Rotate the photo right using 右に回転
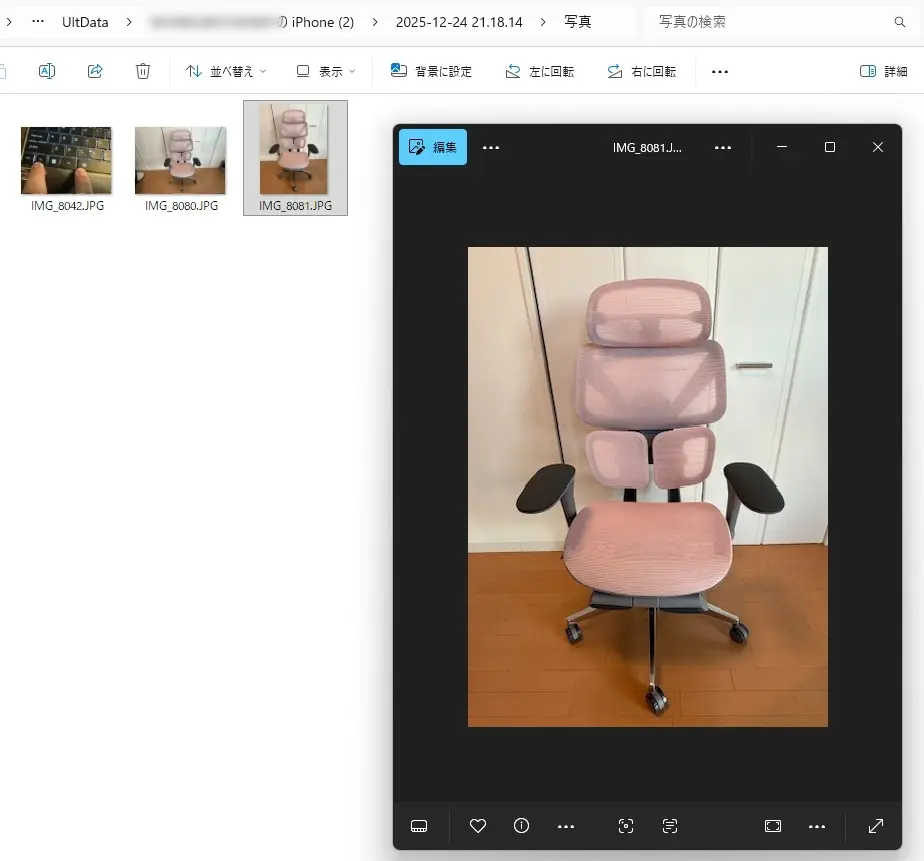Screen dimensions: 924x861 [x=641, y=71]
